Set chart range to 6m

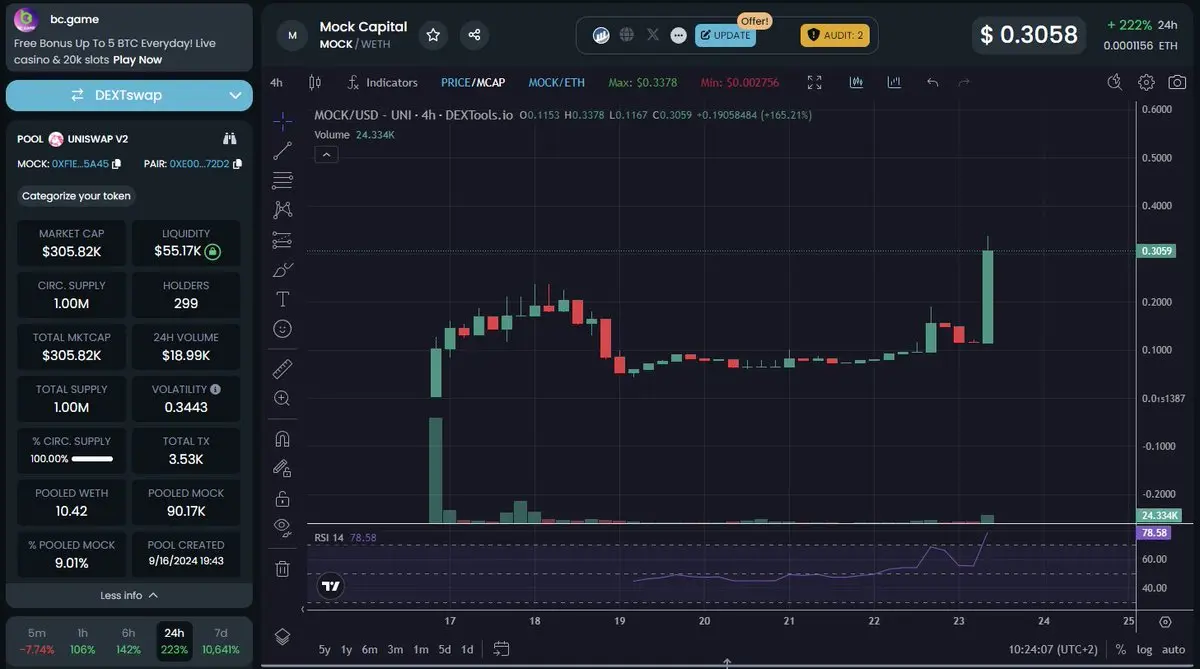tap(369, 649)
